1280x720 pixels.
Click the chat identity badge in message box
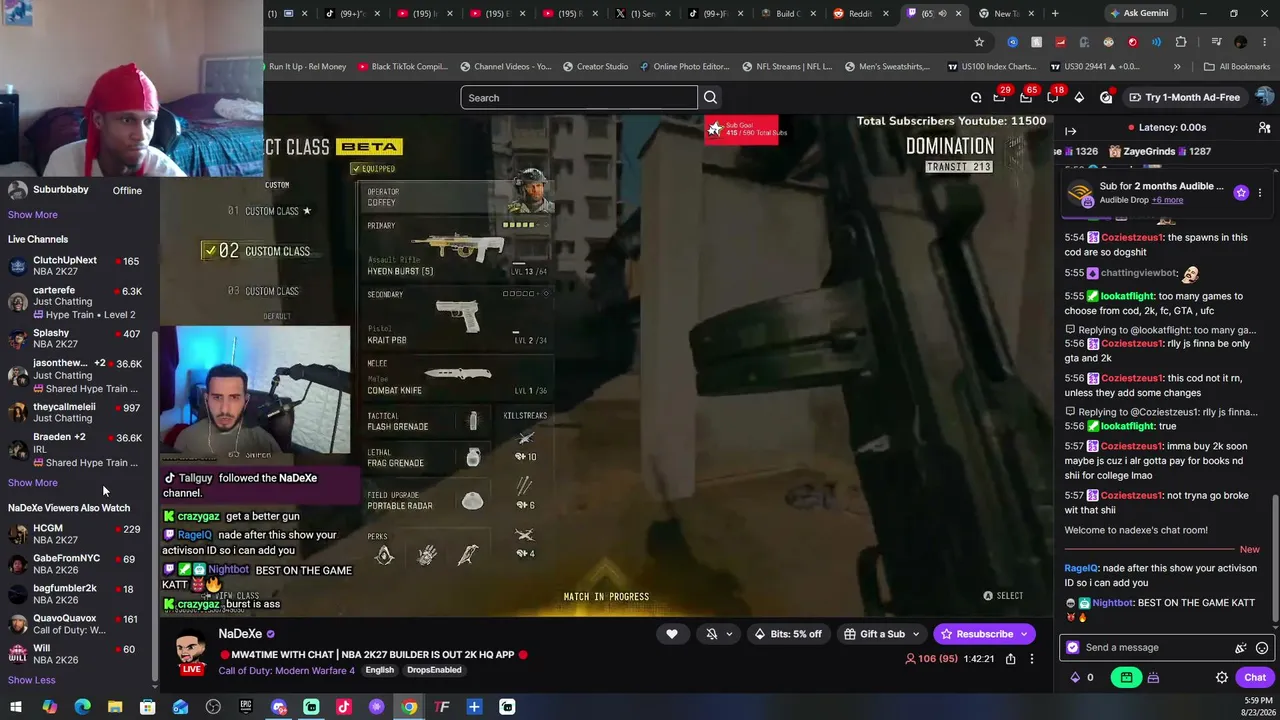click(1073, 648)
